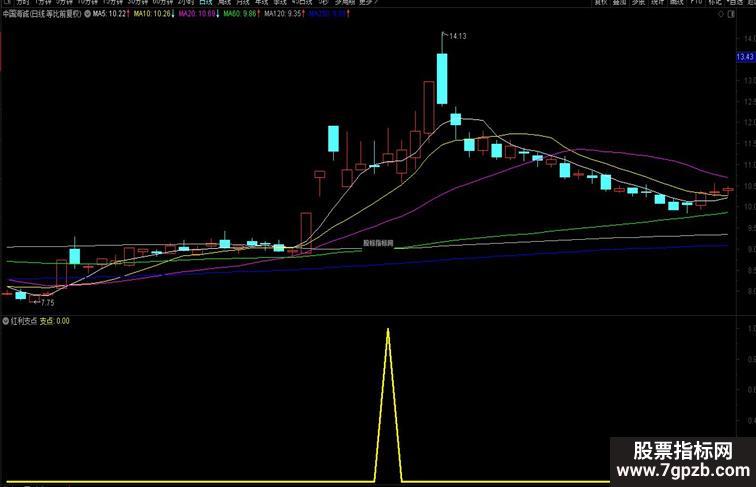Open the 多周期 multi-period view
The height and width of the screenshot is (487, 756).
tap(345, 2)
